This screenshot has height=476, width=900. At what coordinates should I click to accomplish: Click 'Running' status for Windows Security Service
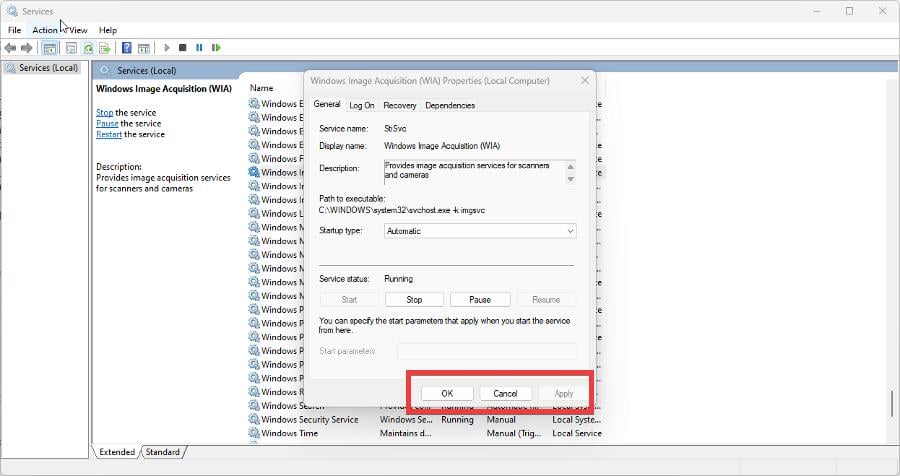coord(457,419)
